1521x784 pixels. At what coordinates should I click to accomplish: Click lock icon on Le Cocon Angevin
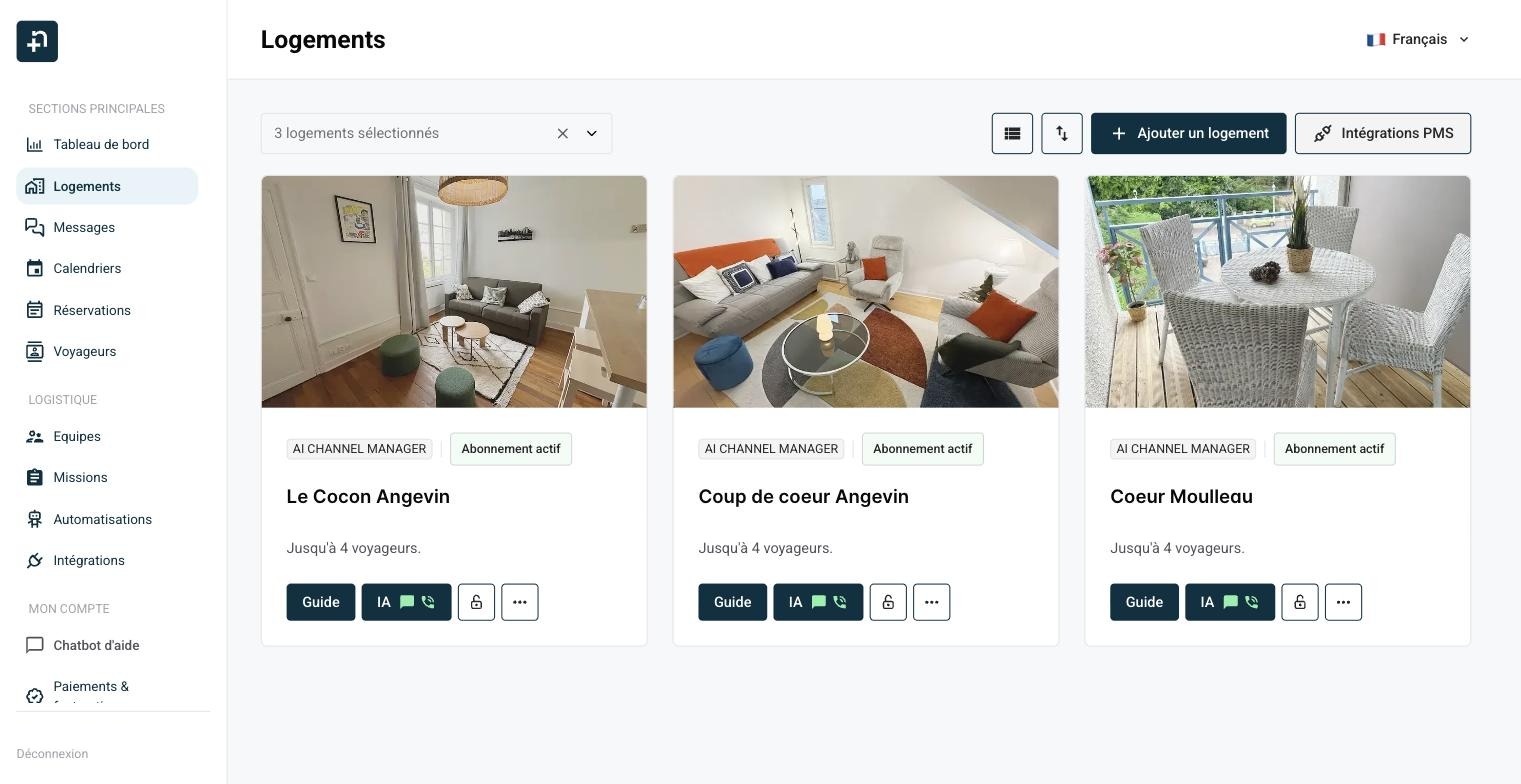(x=476, y=602)
